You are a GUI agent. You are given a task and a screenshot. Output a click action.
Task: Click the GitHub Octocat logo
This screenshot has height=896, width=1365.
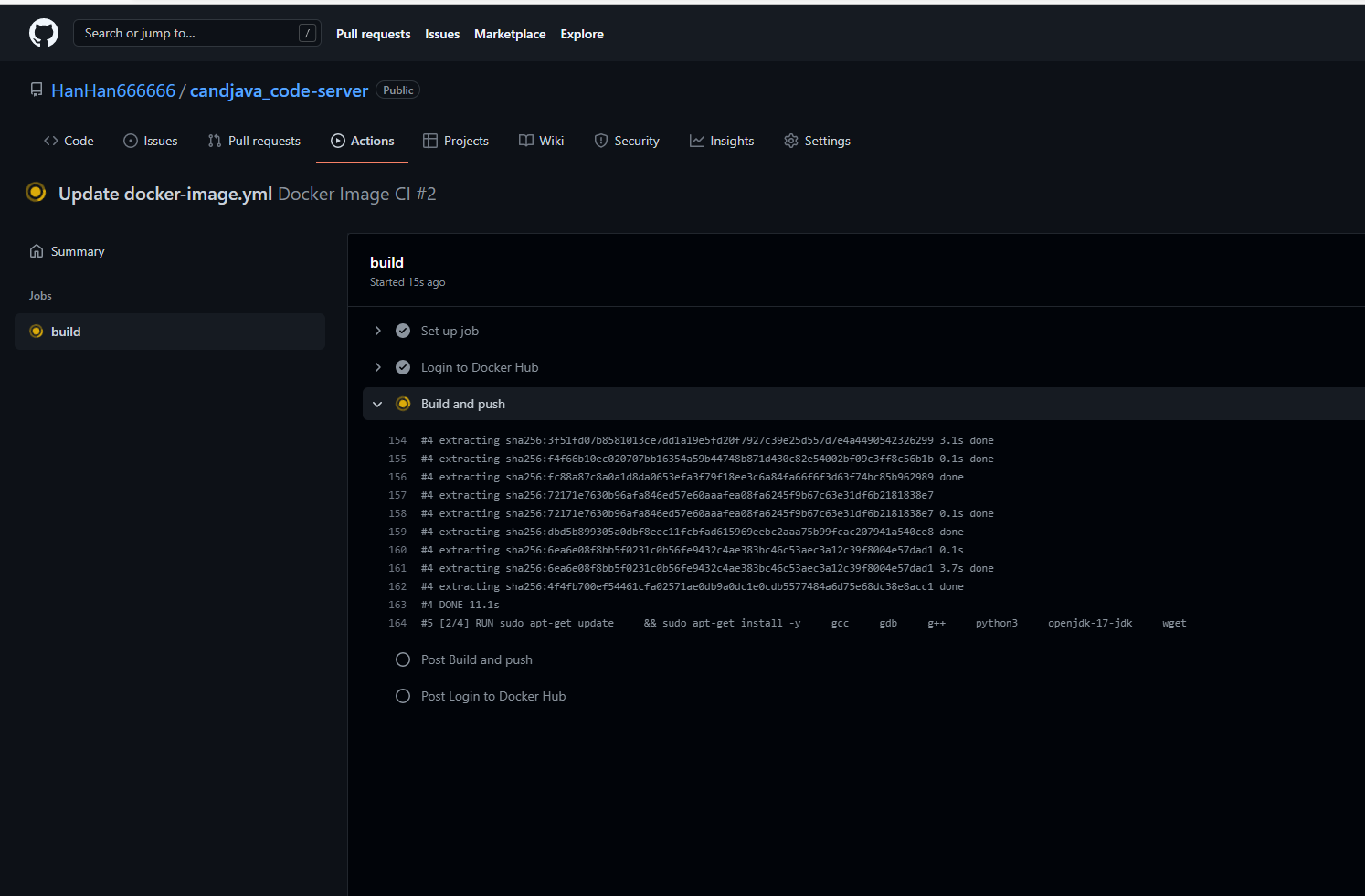pyautogui.click(x=44, y=34)
